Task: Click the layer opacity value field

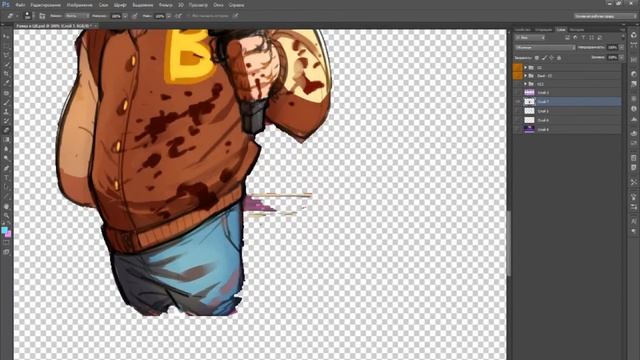Action: (x=612, y=48)
